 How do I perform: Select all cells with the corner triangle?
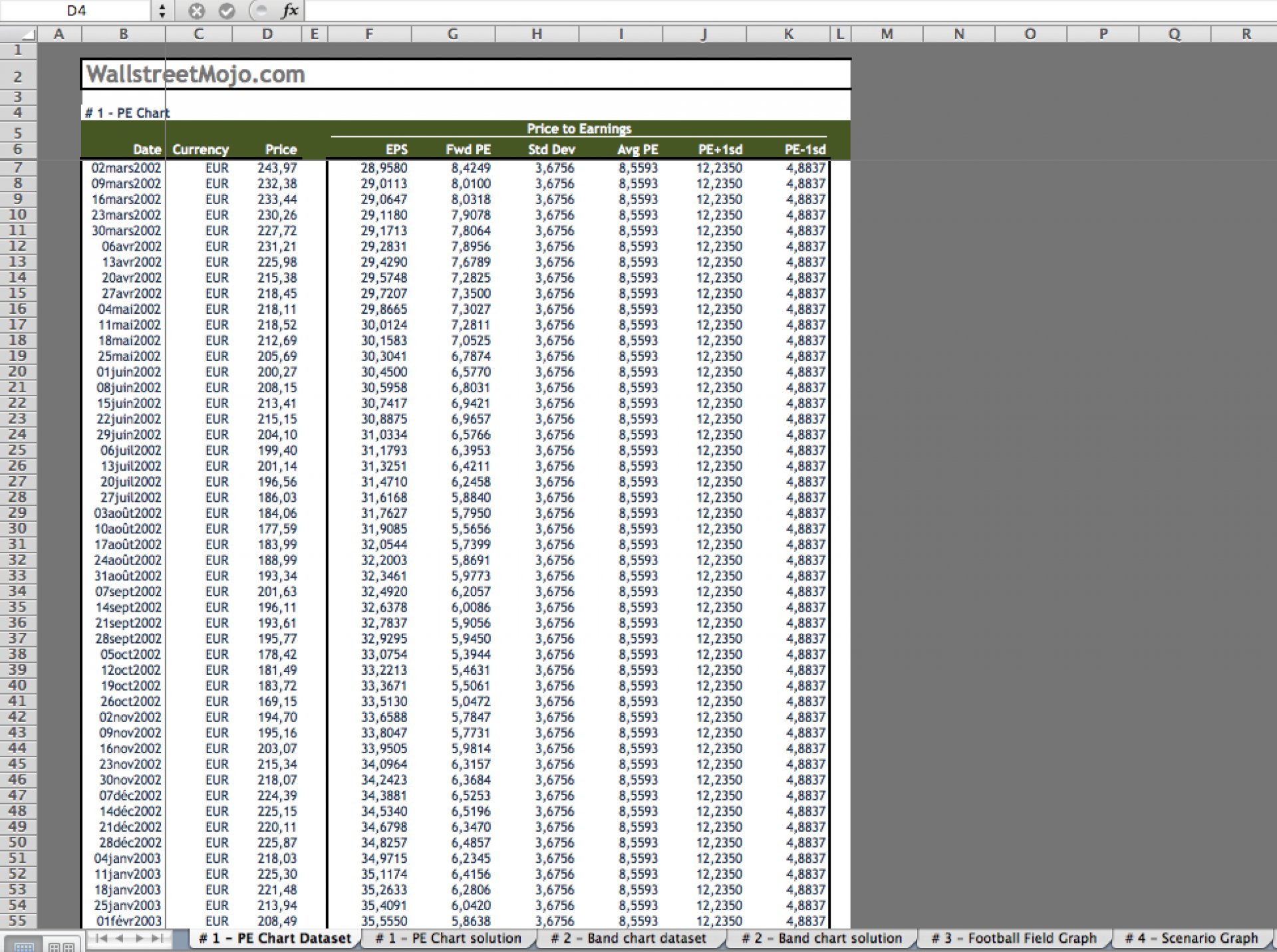19,34
